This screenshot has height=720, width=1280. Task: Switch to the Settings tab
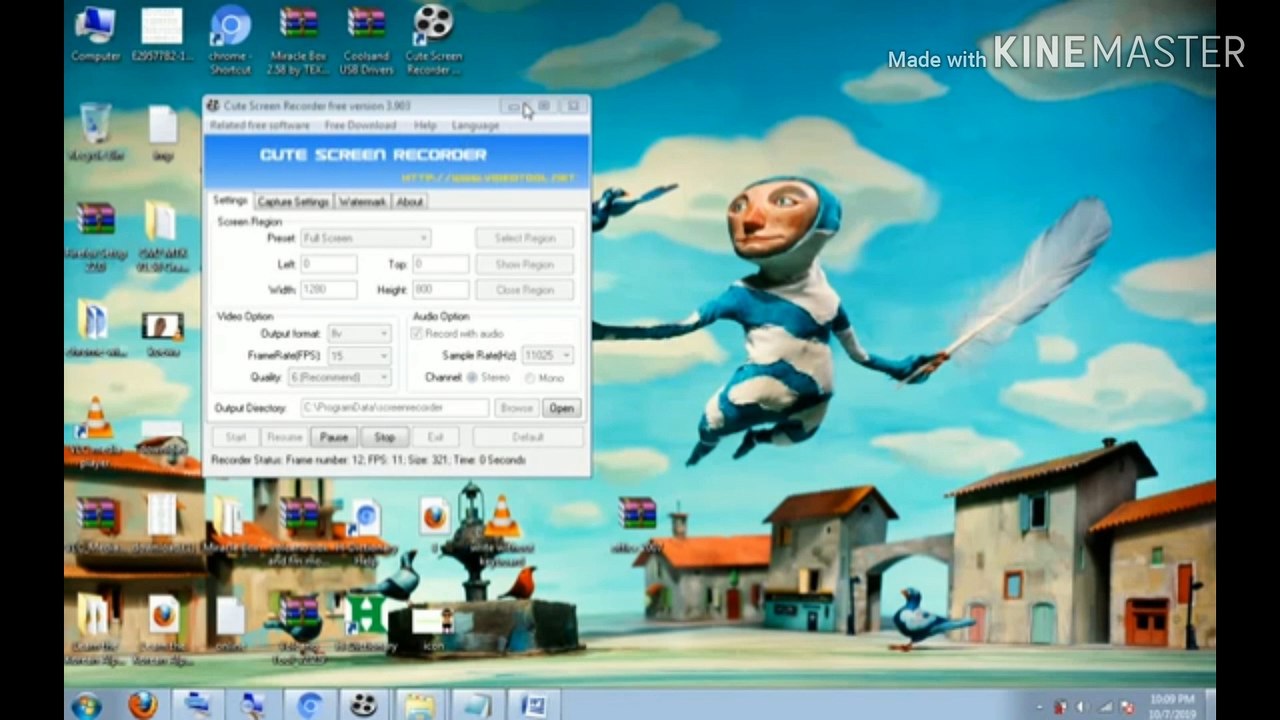point(230,200)
